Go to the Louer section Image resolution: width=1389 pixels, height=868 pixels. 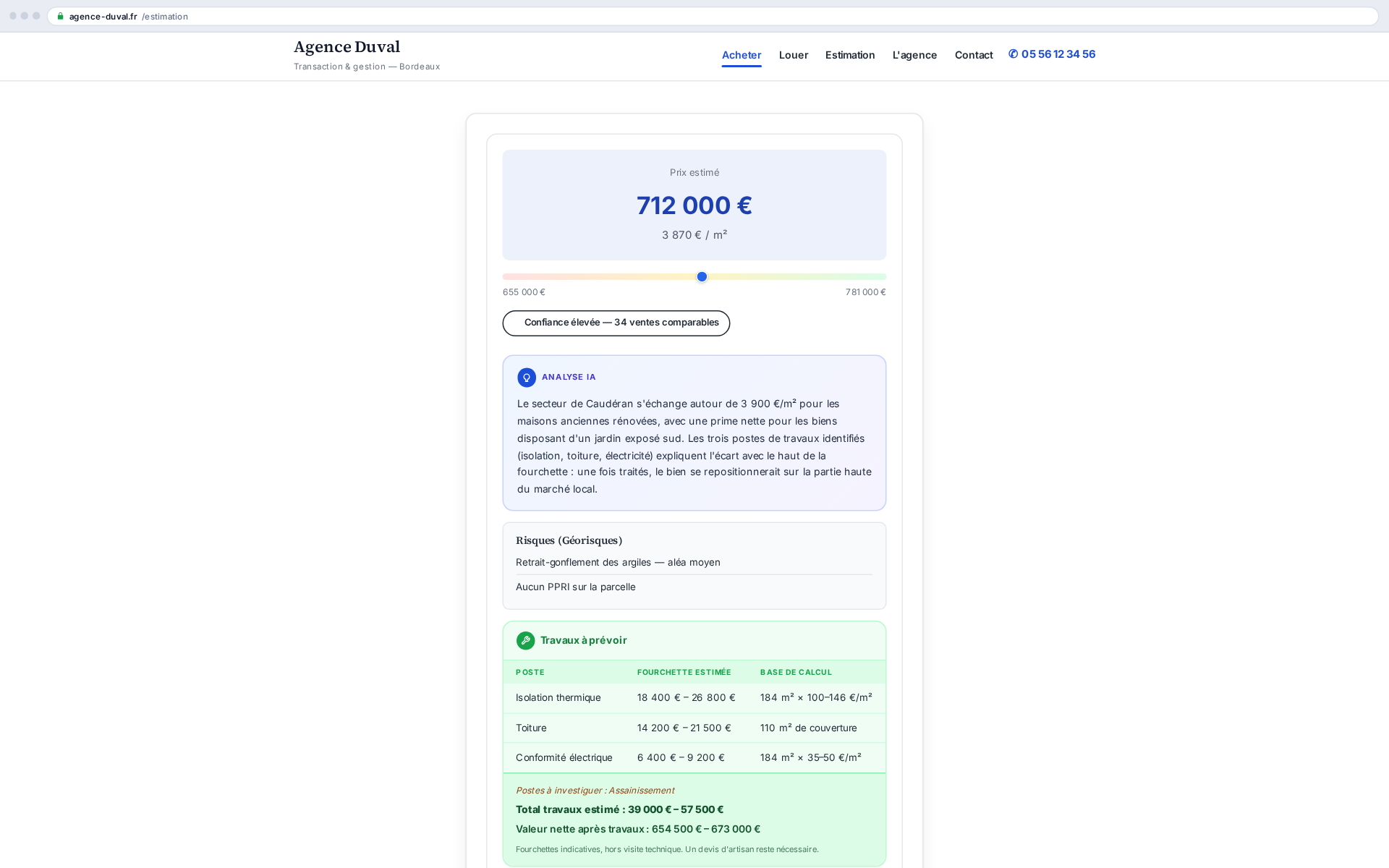pos(794,55)
